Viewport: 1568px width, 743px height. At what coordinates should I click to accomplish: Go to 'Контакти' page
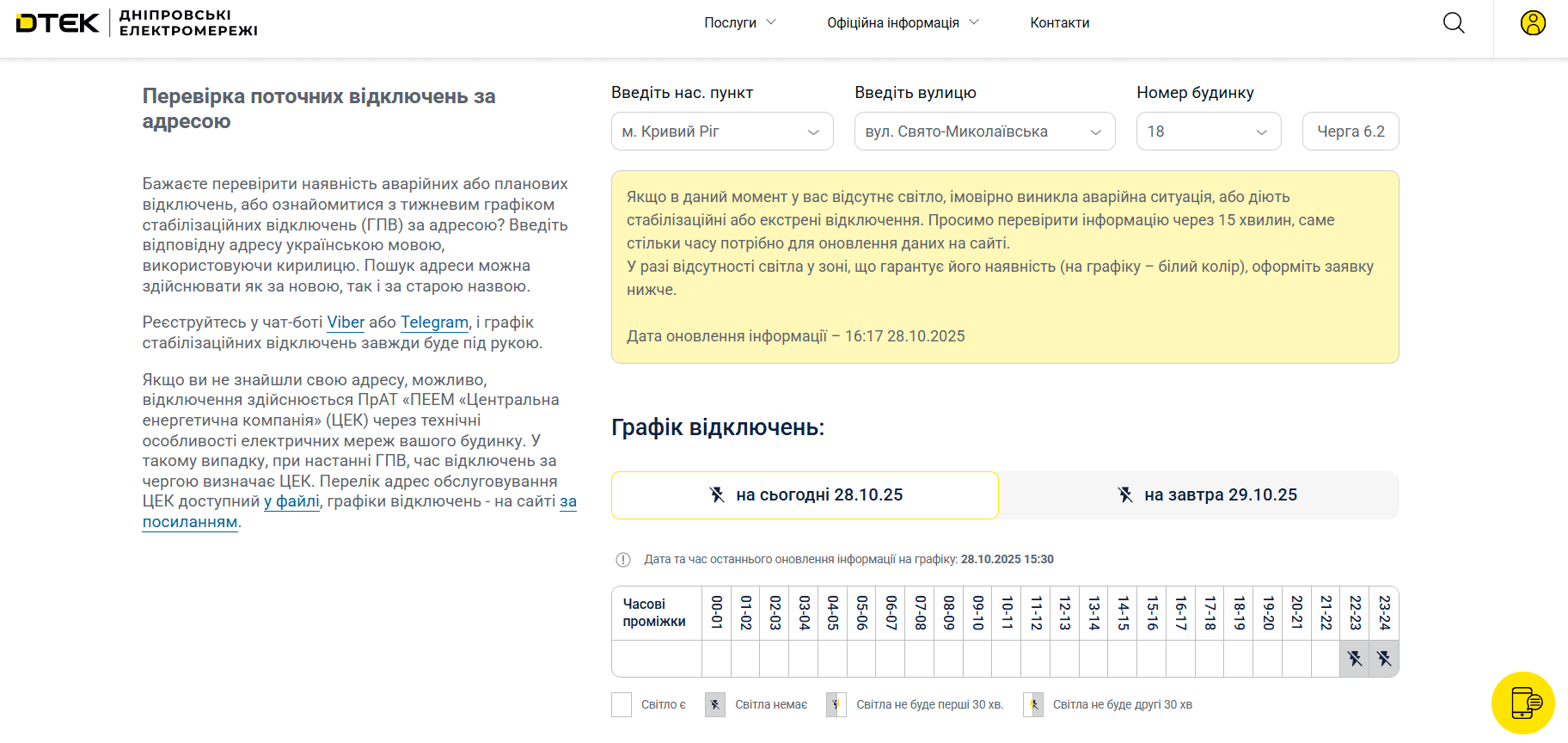tap(1060, 23)
